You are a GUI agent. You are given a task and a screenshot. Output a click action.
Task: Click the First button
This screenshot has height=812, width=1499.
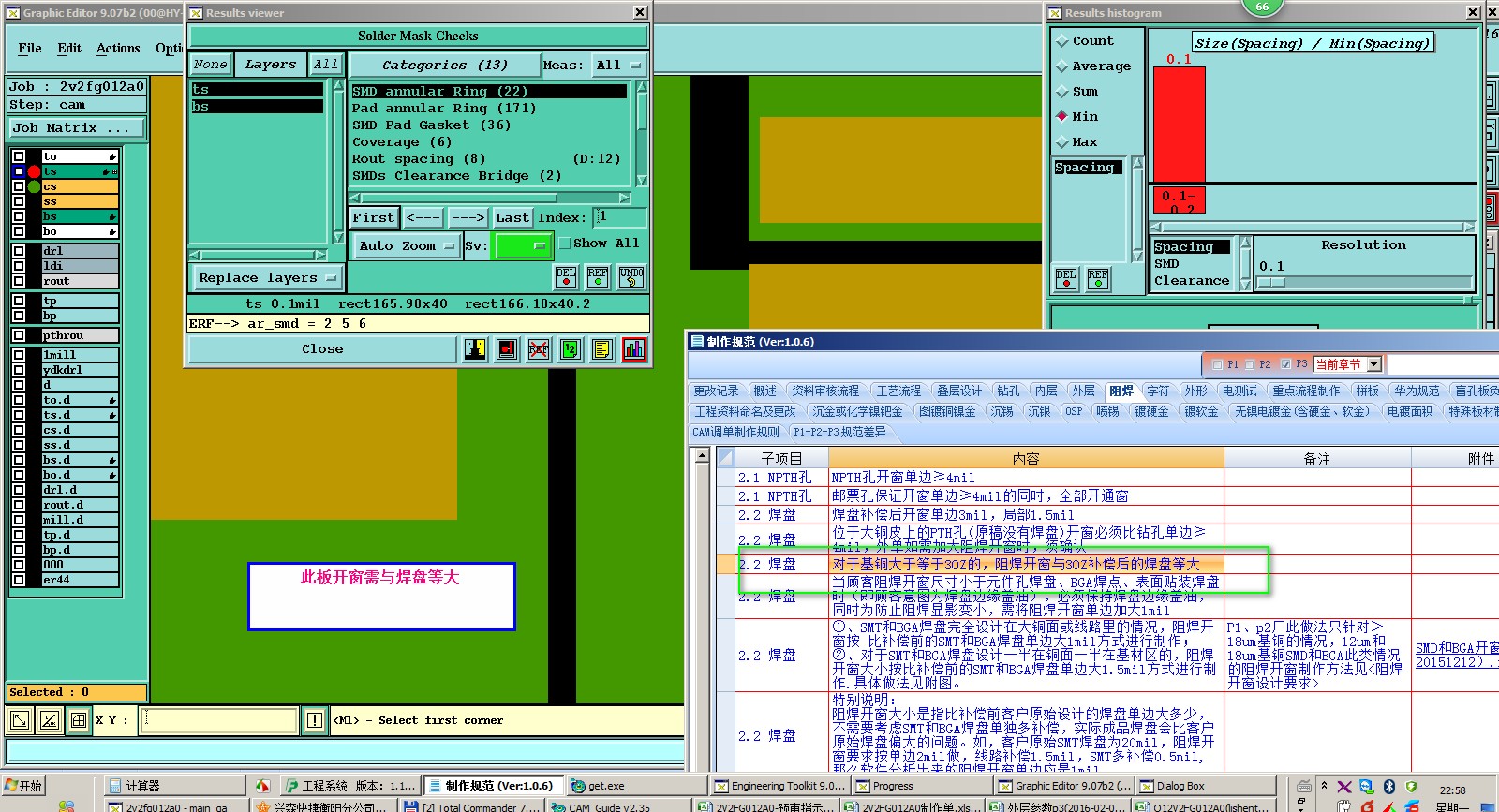pos(374,217)
